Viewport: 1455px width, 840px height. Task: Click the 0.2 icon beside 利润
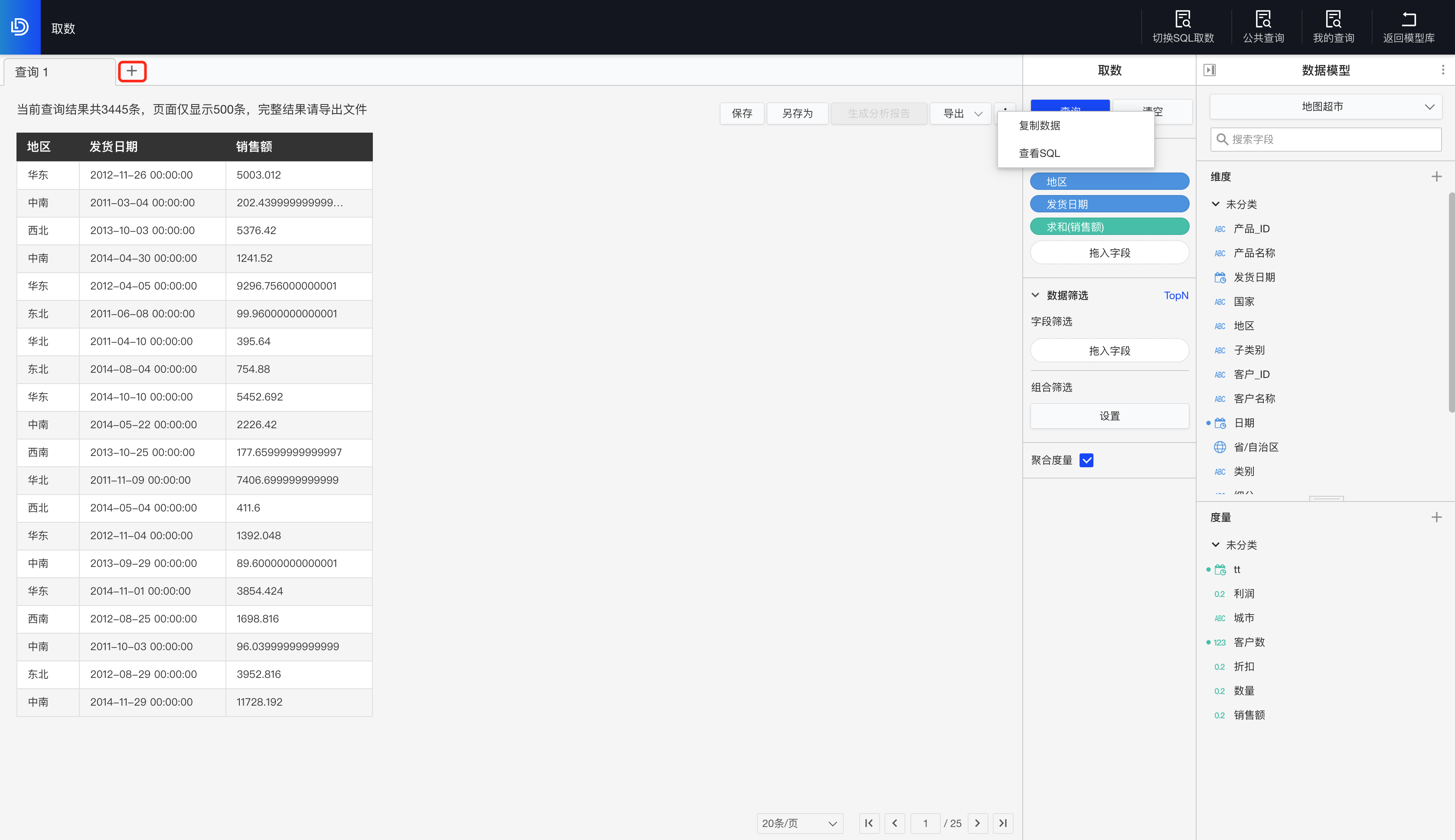(x=1219, y=594)
